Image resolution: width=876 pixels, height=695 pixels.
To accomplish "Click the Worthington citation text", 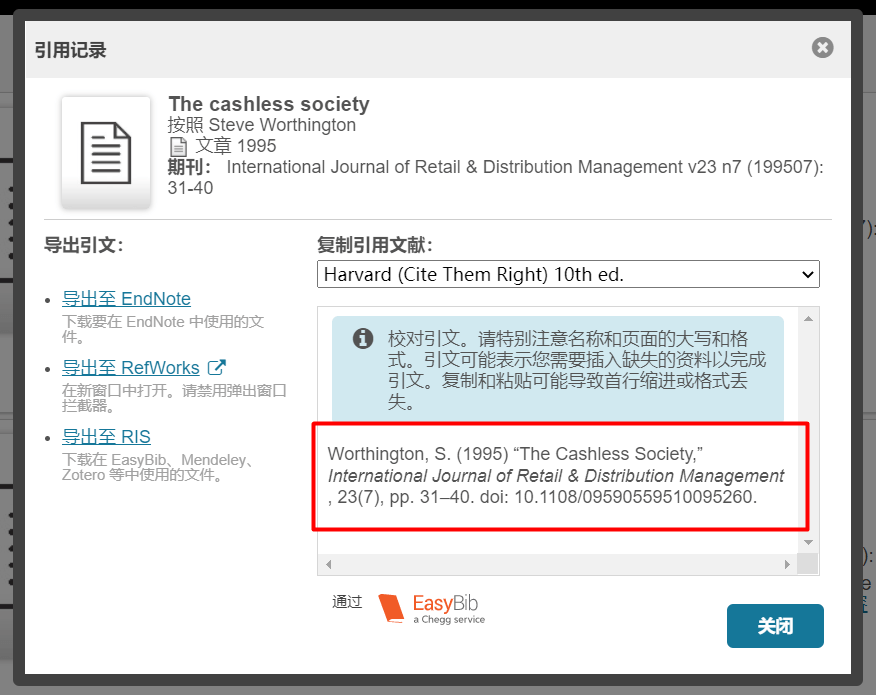I will (556, 475).
